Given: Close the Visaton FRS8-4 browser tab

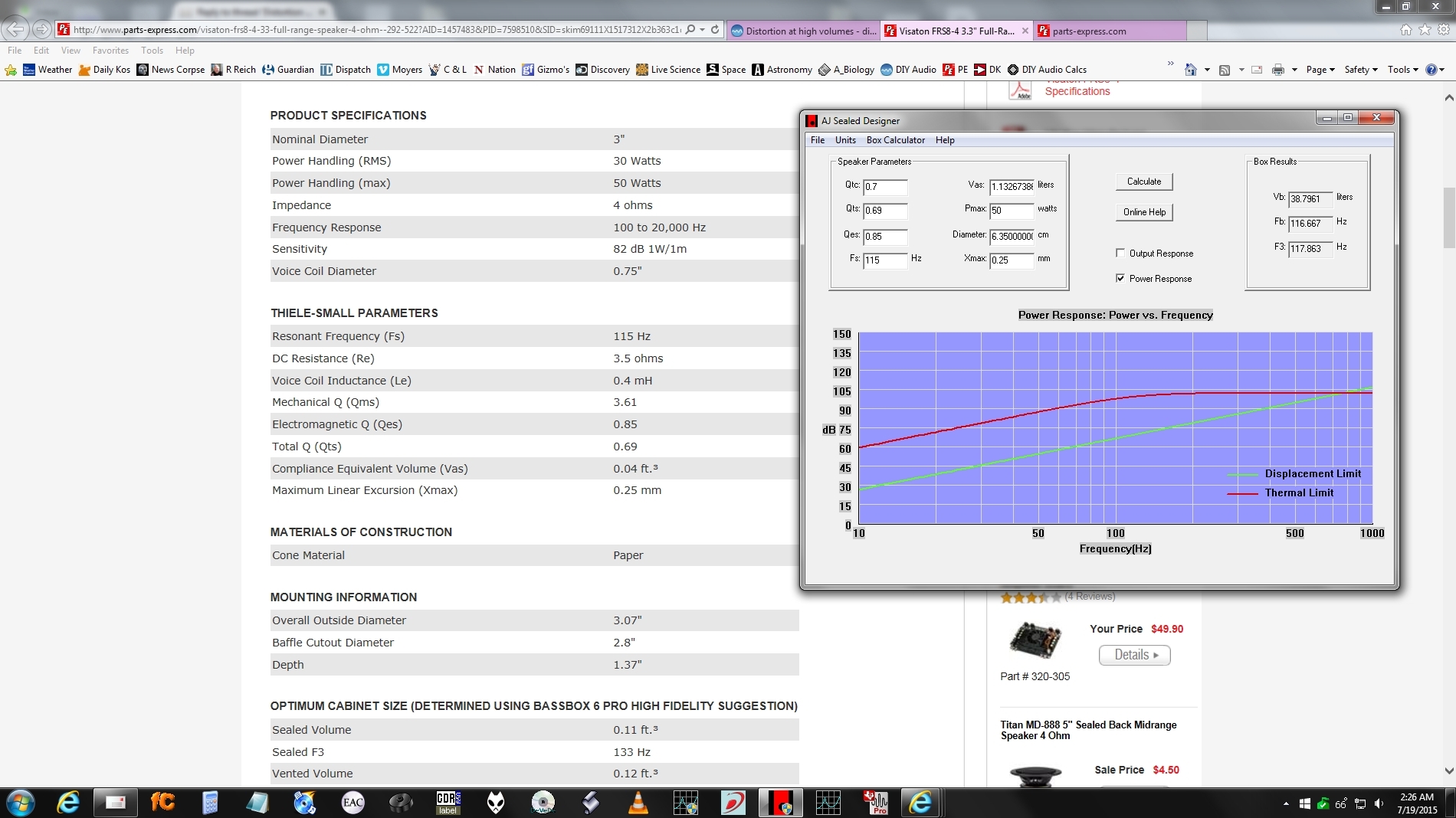Looking at the screenshot, I should click(x=1025, y=31).
